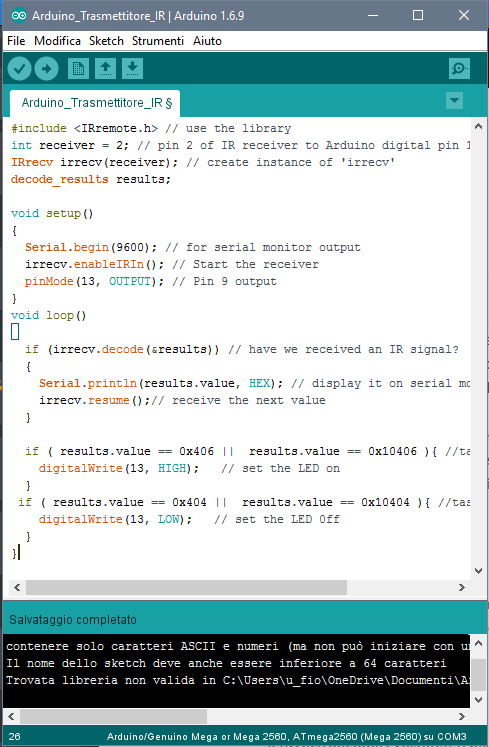489x747 pixels.
Task: Click the 0x10404 value in code
Action: tap(385, 503)
